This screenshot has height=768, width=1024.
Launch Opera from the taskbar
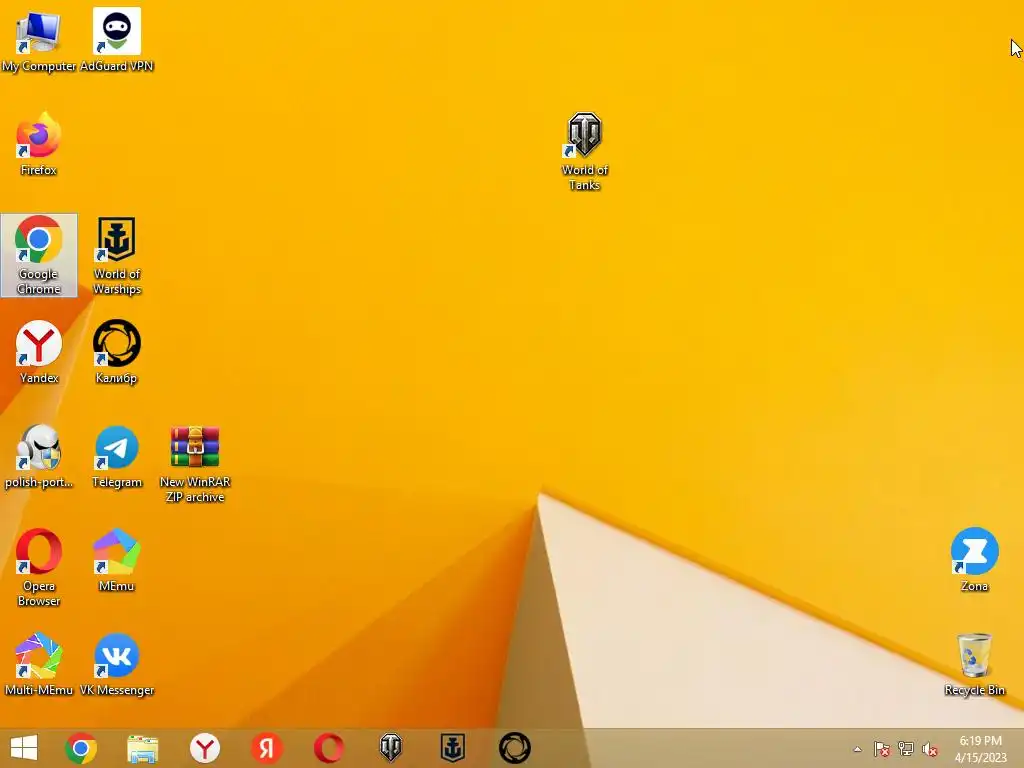[328, 748]
